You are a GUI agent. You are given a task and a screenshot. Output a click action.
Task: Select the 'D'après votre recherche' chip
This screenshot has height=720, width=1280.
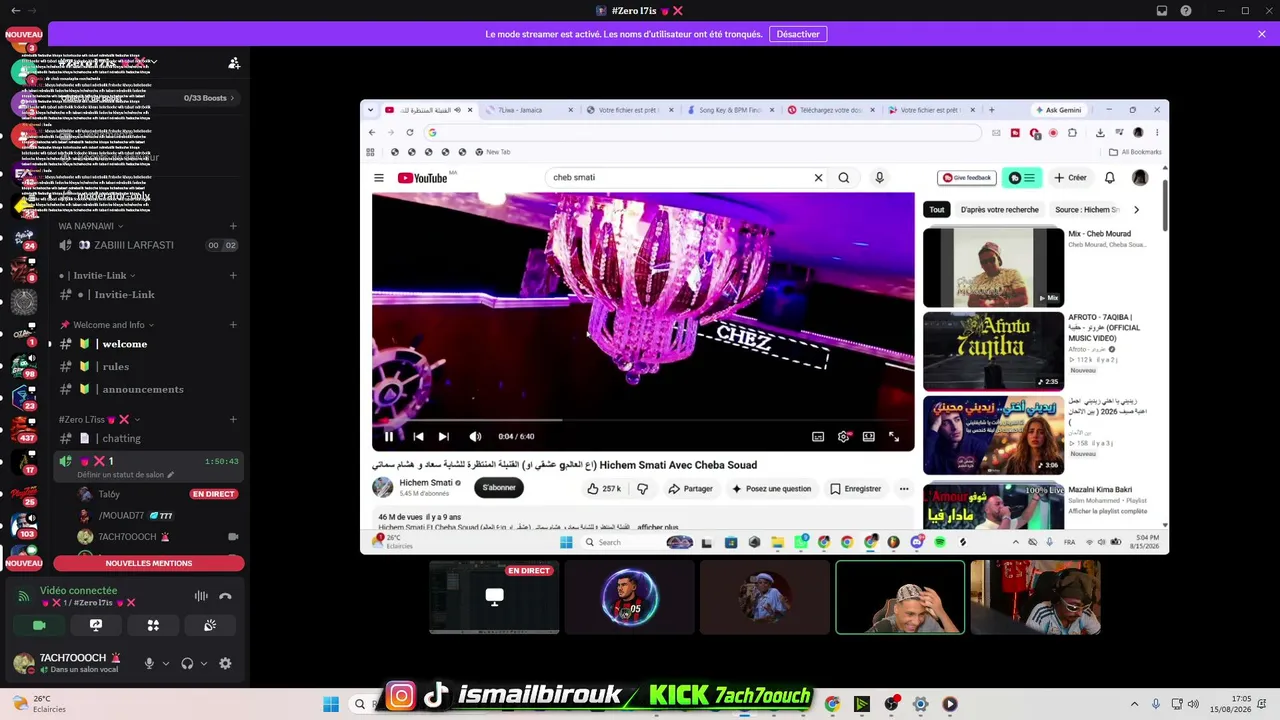(1000, 210)
